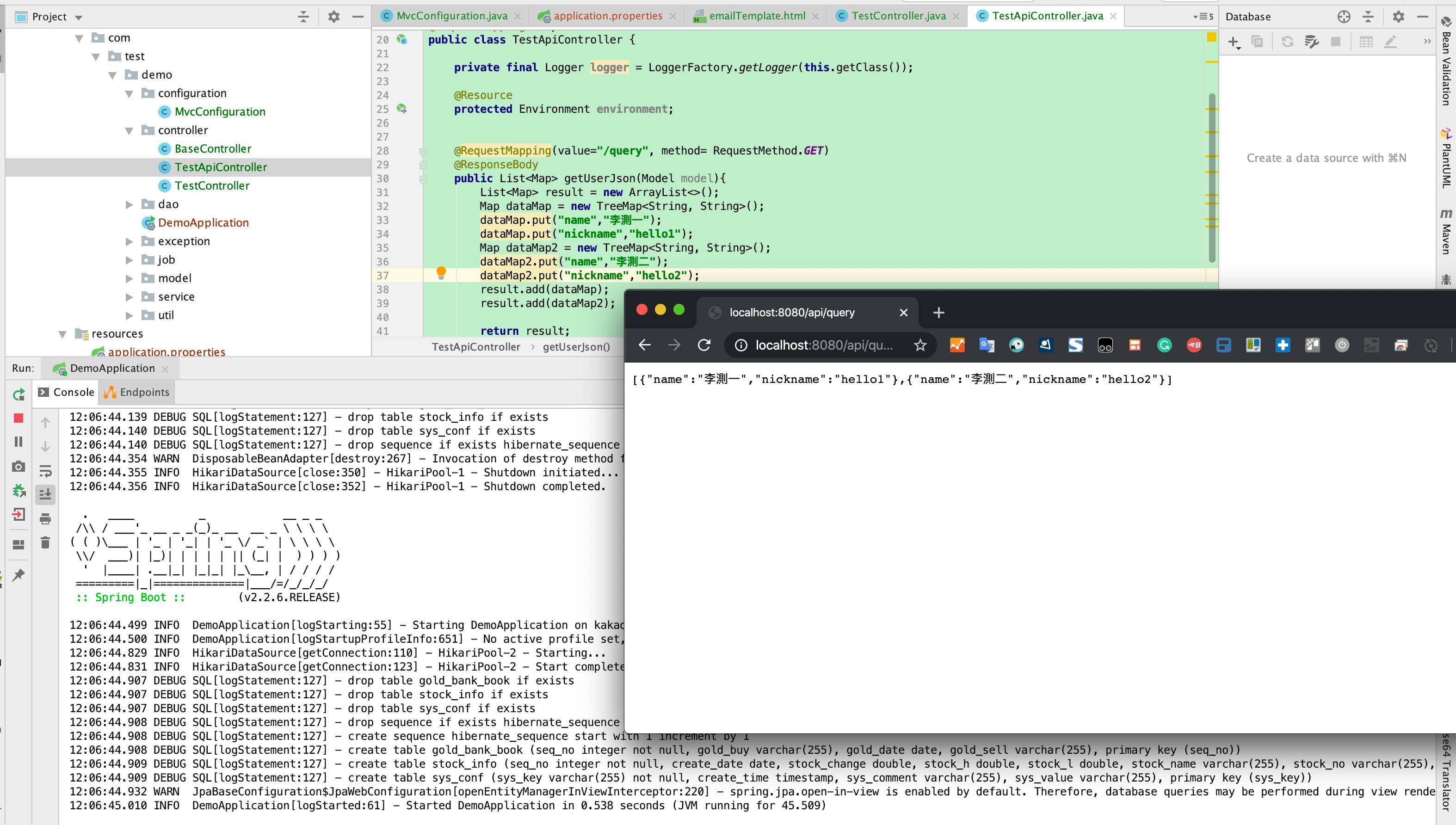This screenshot has height=825, width=1456.
Task: Expand the dao folder
Action: click(129, 204)
